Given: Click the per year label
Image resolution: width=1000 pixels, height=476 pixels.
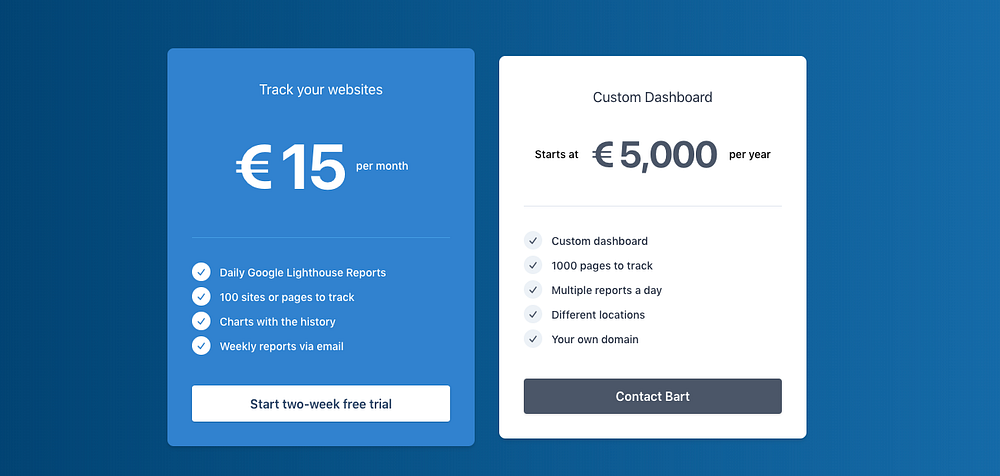Looking at the screenshot, I should [x=750, y=155].
